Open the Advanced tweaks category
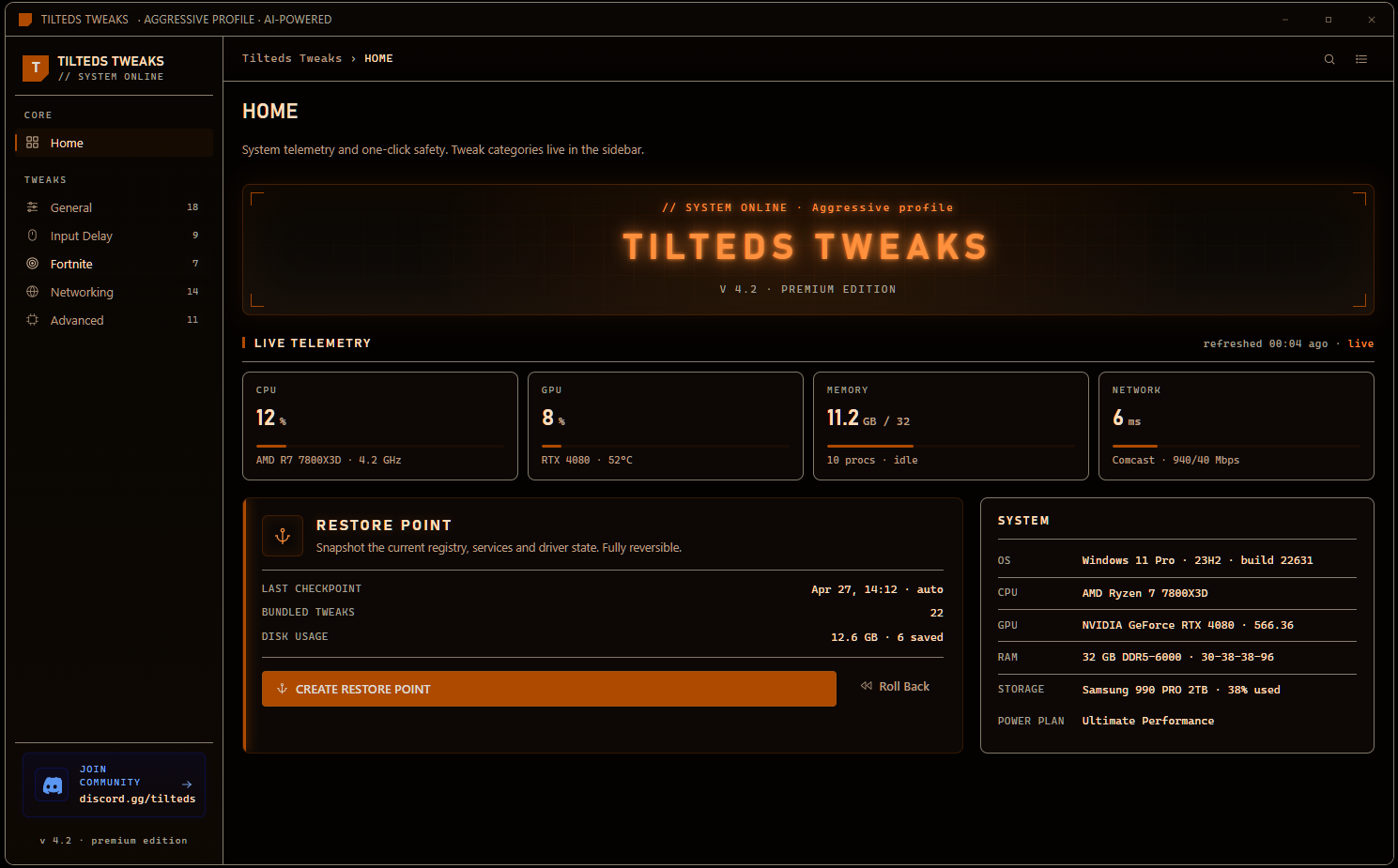The width and height of the screenshot is (1398, 868). pos(115,320)
